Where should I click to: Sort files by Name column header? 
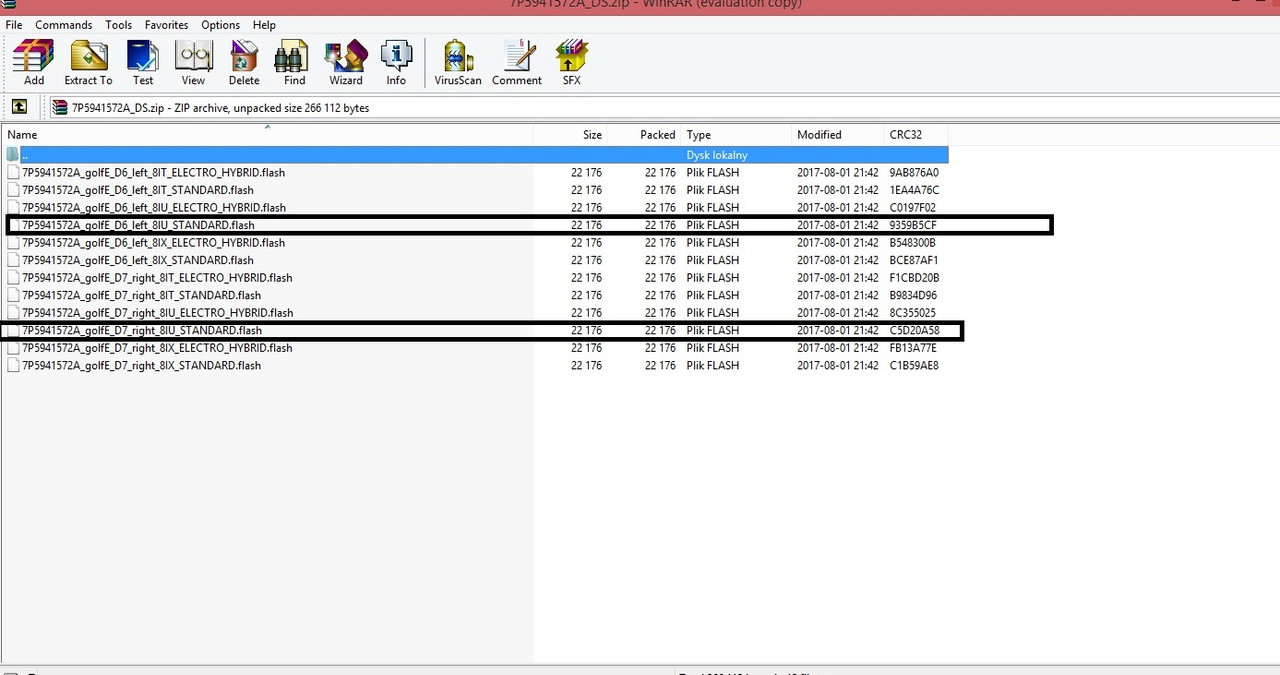267,135
